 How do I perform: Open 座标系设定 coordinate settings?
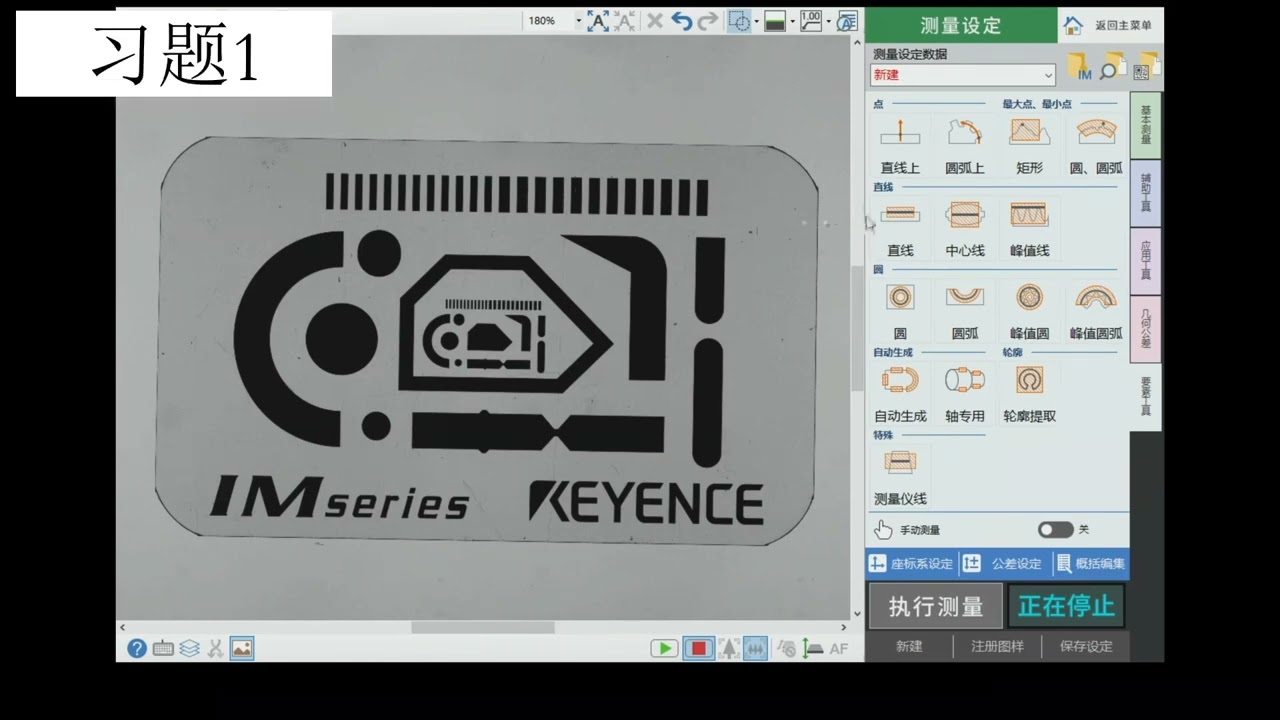pos(912,563)
